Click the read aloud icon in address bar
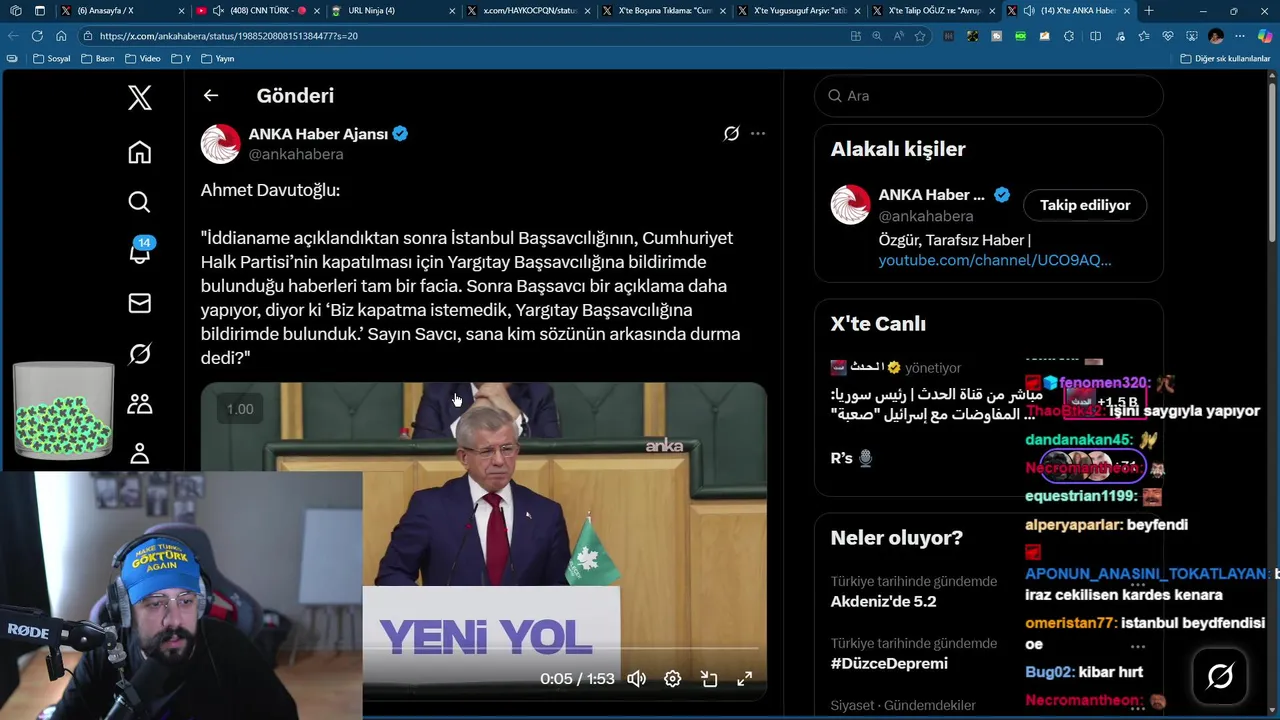Screen dimensions: 1280x720 (x=899, y=36)
